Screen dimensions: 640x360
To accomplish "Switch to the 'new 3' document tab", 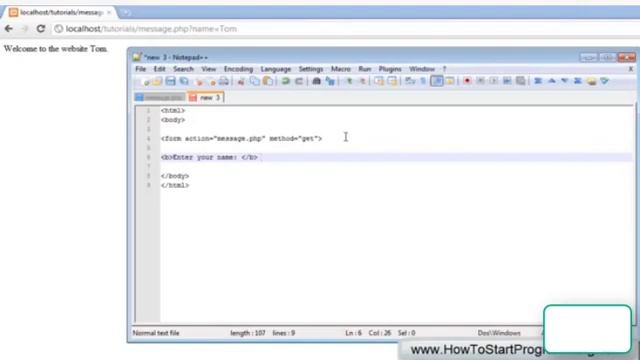I will pyautogui.click(x=206, y=98).
